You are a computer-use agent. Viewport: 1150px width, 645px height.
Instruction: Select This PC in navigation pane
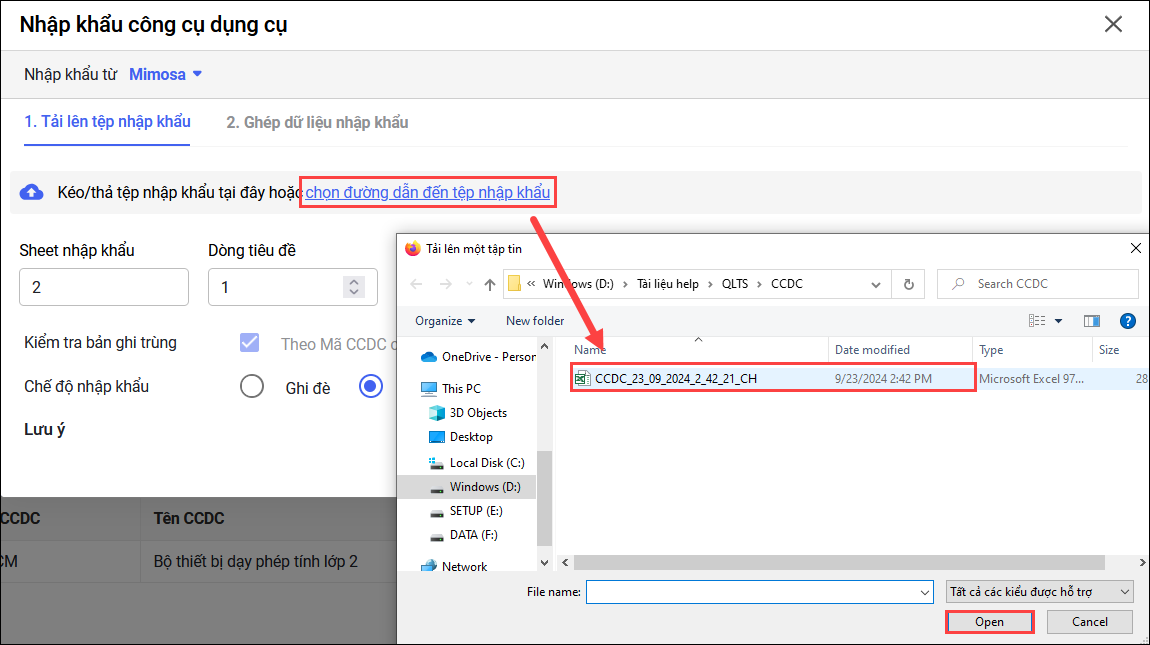451,388
